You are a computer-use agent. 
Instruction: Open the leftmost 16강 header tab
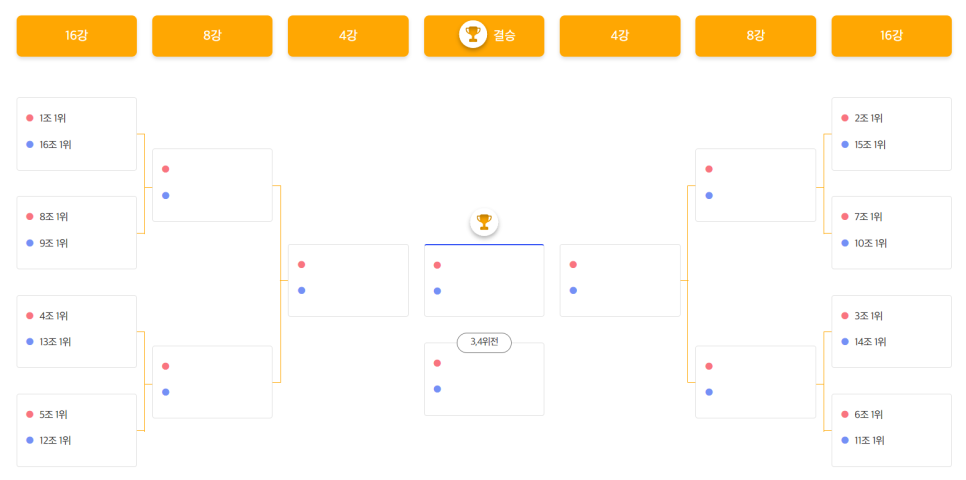click(76, 36)
